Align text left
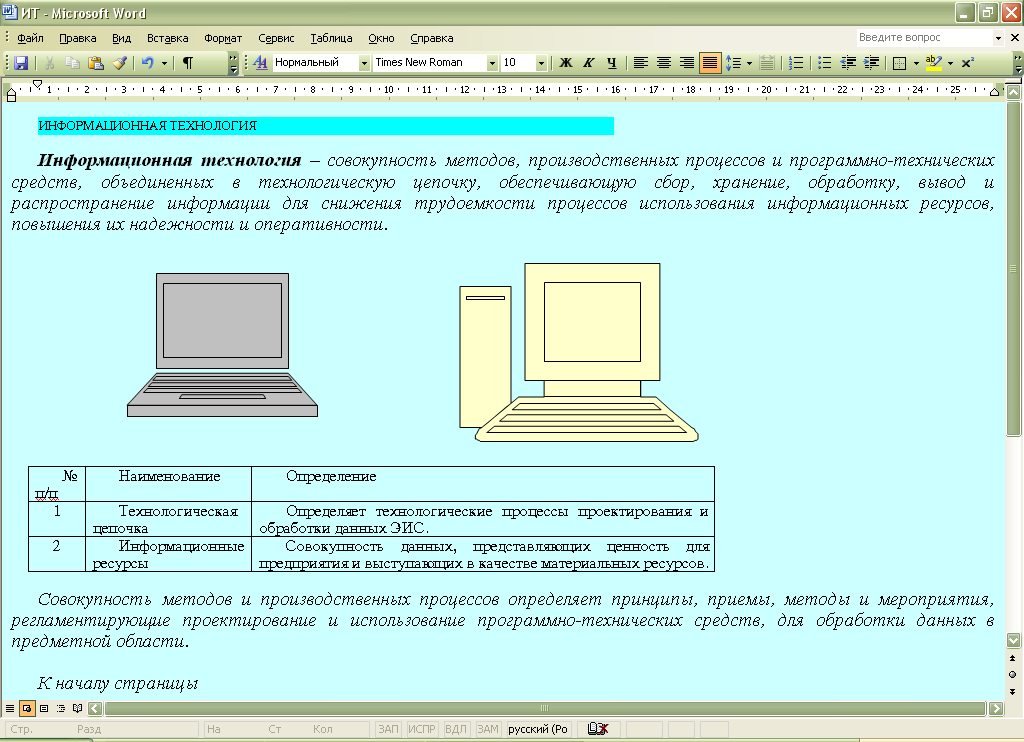1024x742 pixels. click(x=641, y=63)
